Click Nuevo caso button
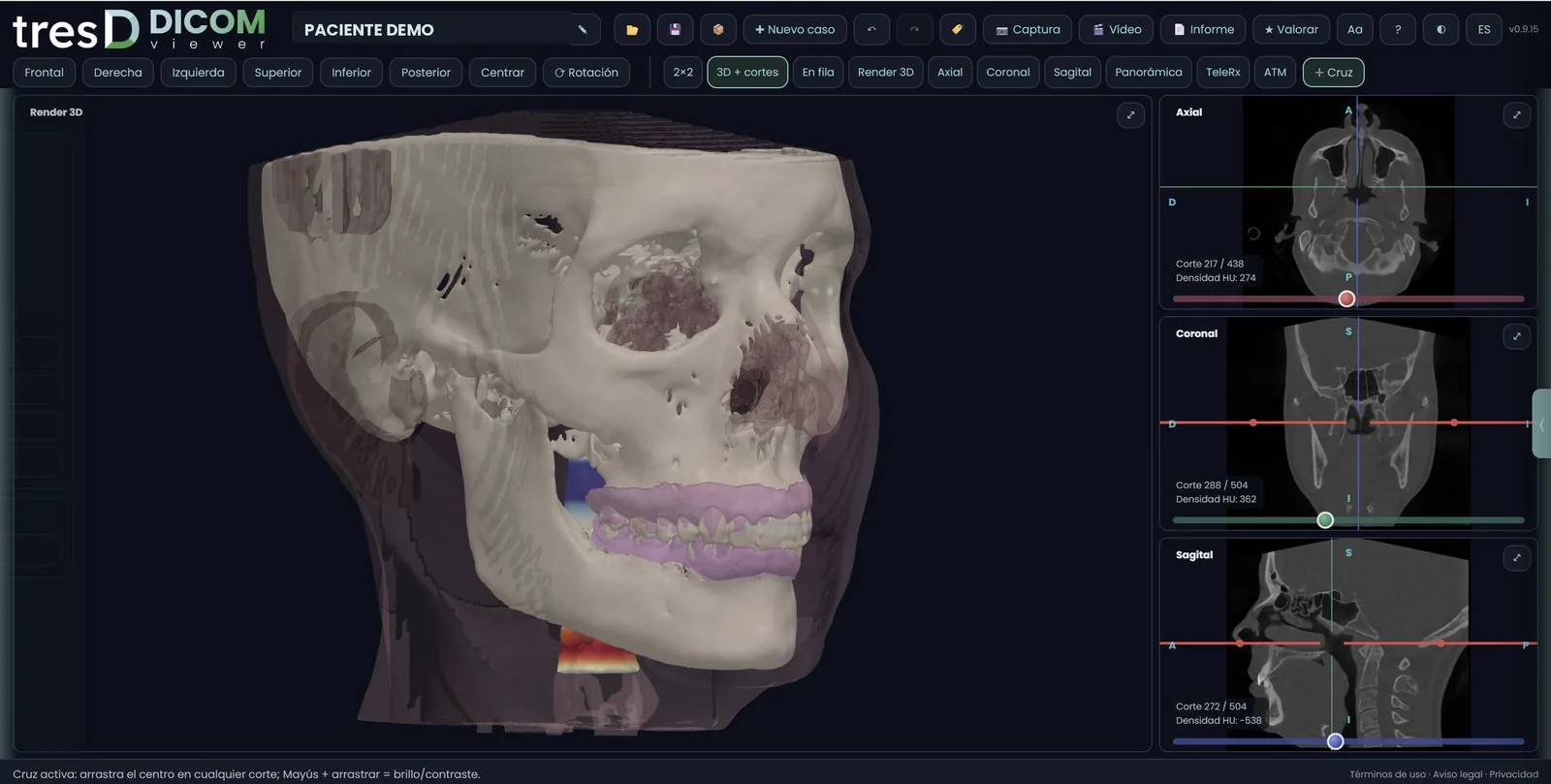1551x784 pixels. tap(795, 29)
